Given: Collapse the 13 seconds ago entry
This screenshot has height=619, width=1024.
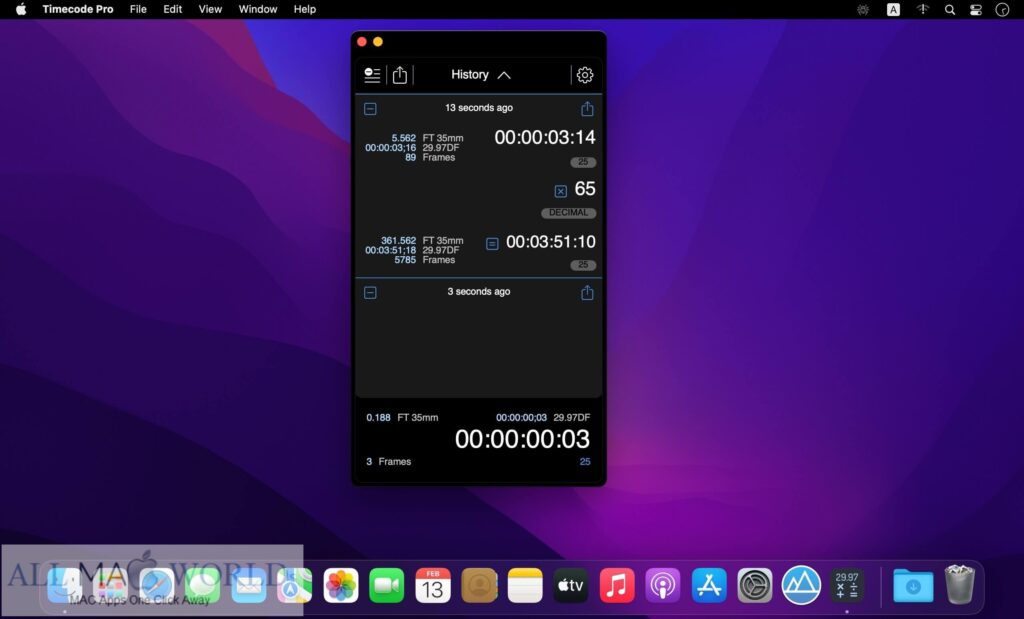Looking at the screenshot, I should click(370, 109).
